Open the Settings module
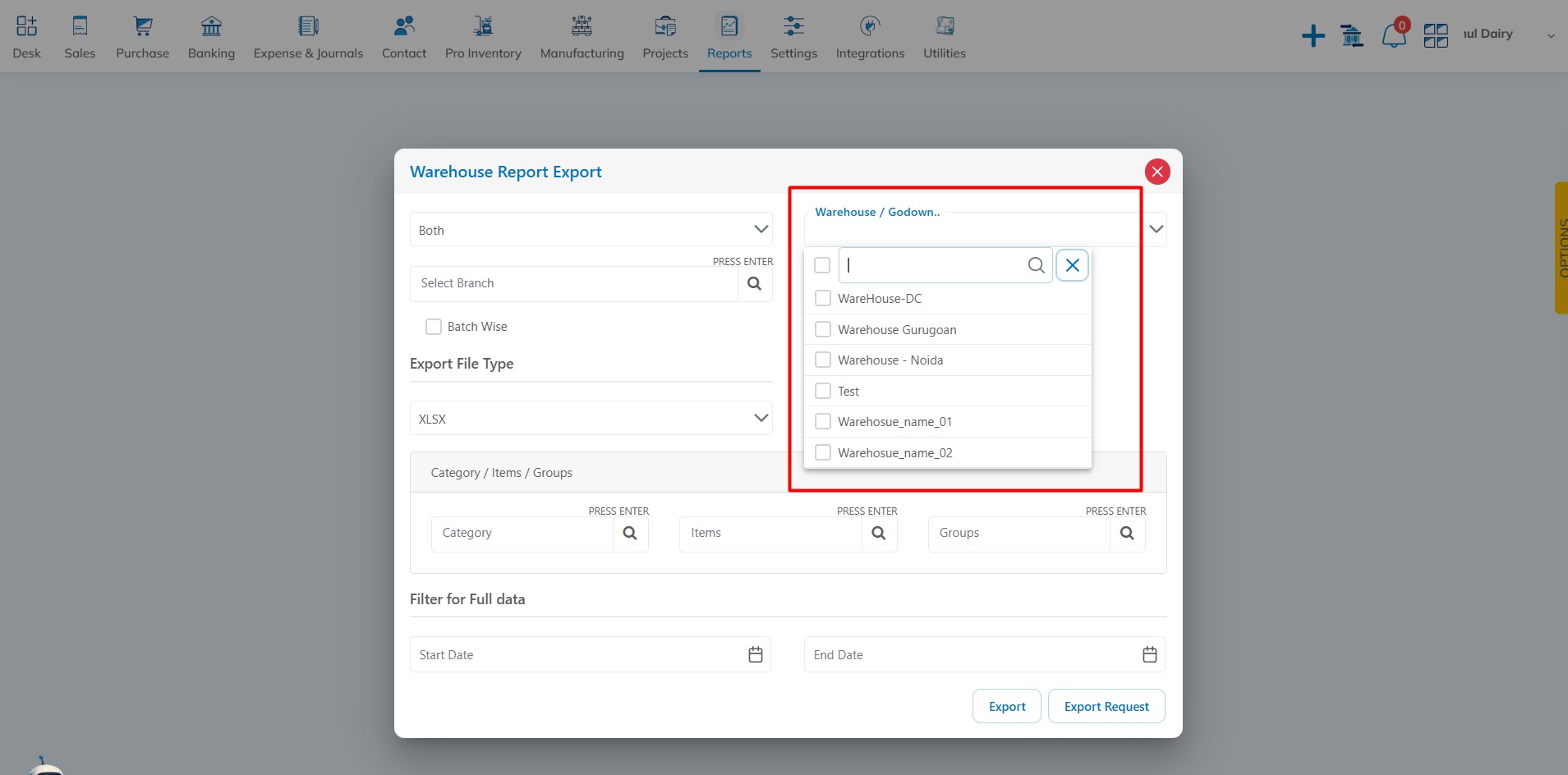Screen dimensions: 1568x775 (793, 37)
